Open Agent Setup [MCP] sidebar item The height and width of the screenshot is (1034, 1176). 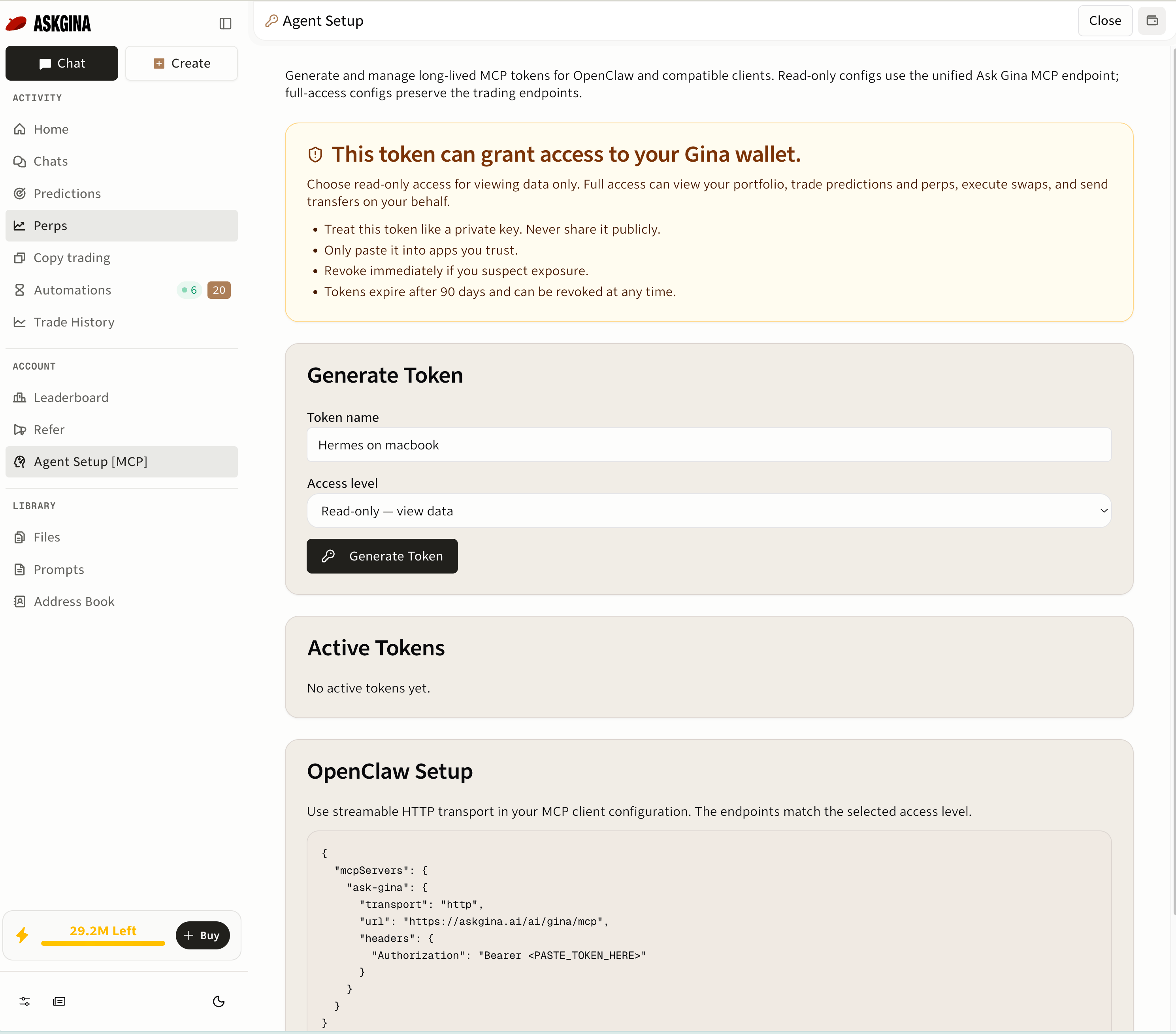click(x=121, y=462)
